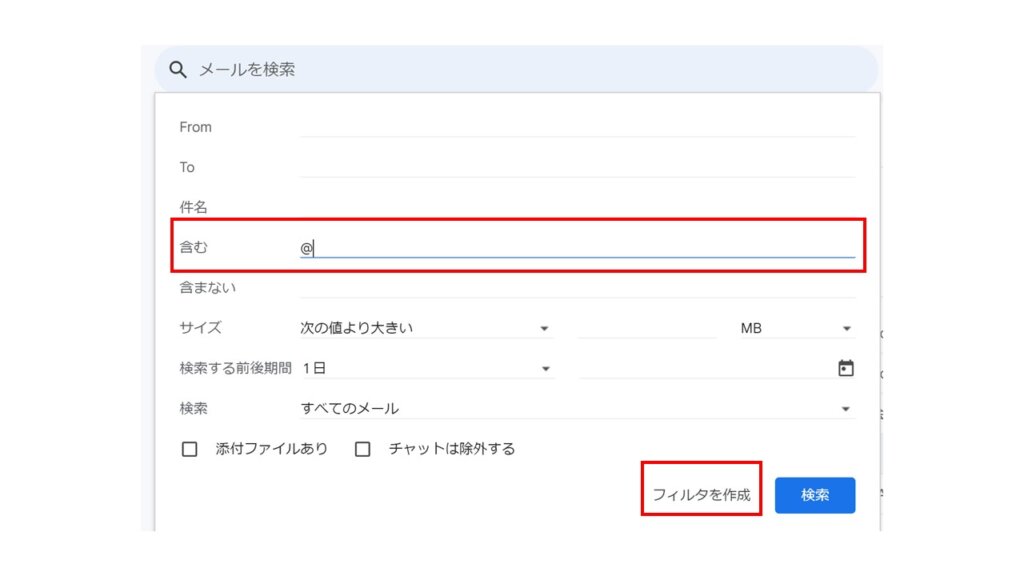Enable the 添付ファイルあり checkbox
Viewport: 1024px width, 576px height.
pyautogui.click(x=189, y=449)
